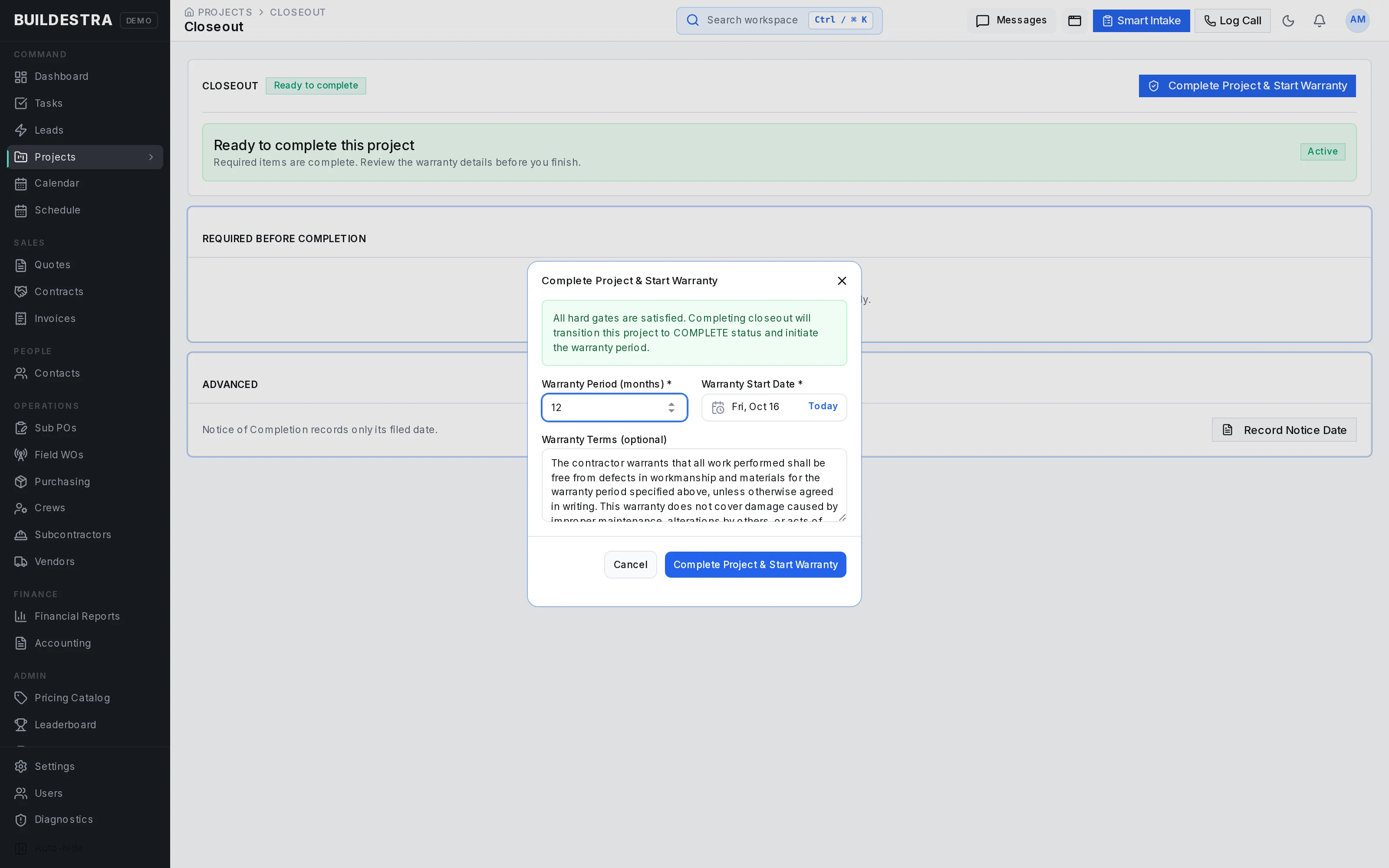Viewport: 1389px width, 868px height.
Task: Open the notifications bell
Action: 1320,21
